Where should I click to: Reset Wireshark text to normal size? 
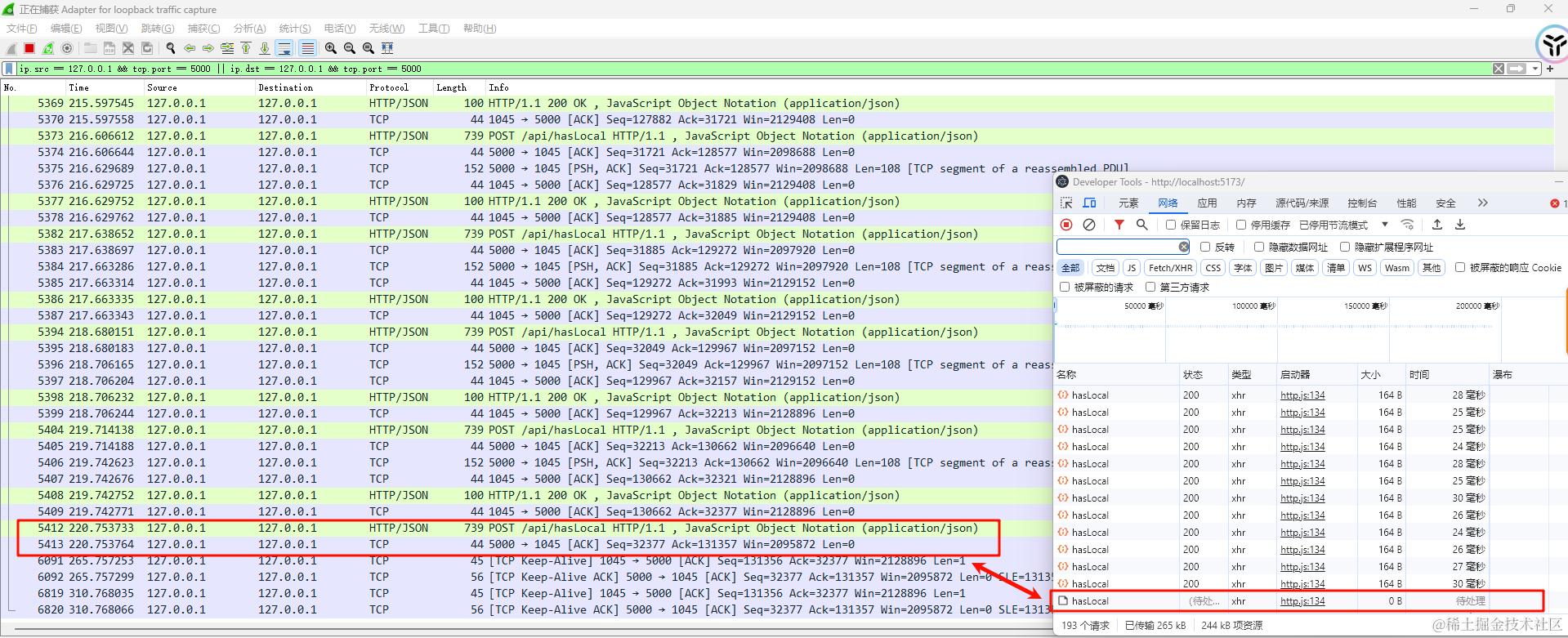(x=368, y=48)
